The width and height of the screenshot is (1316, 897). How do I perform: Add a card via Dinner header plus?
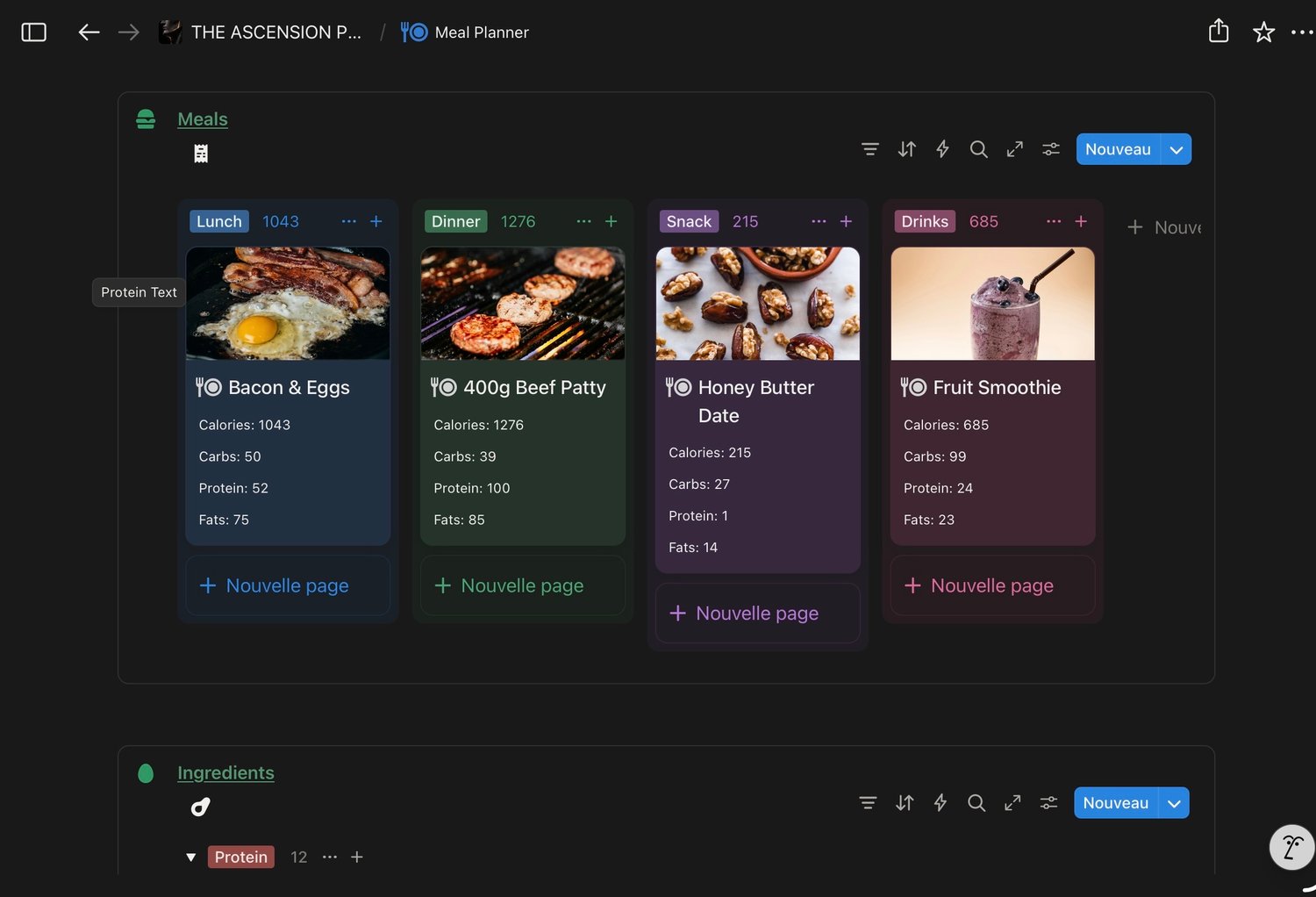[x=612, y=221]
